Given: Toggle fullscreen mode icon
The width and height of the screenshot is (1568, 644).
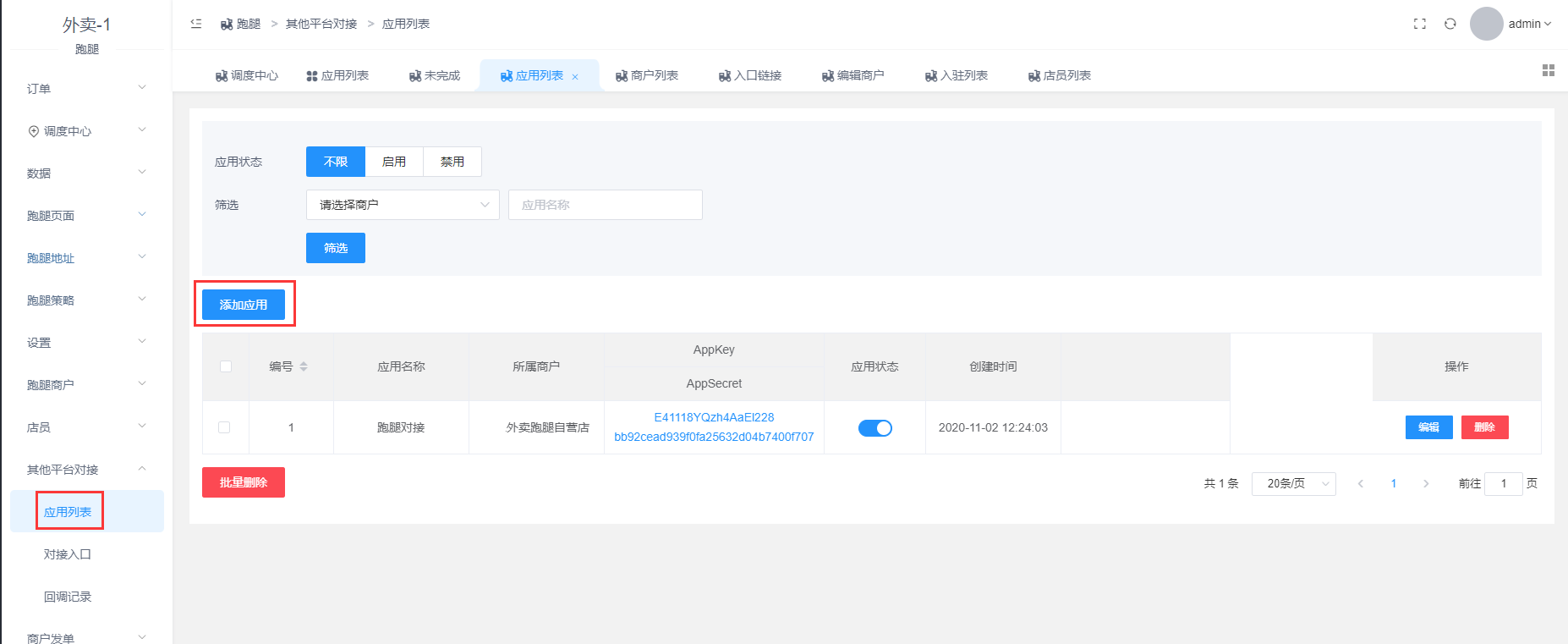Looking at the screenshot, I should pyautogui.click(x=1420, y=24).
